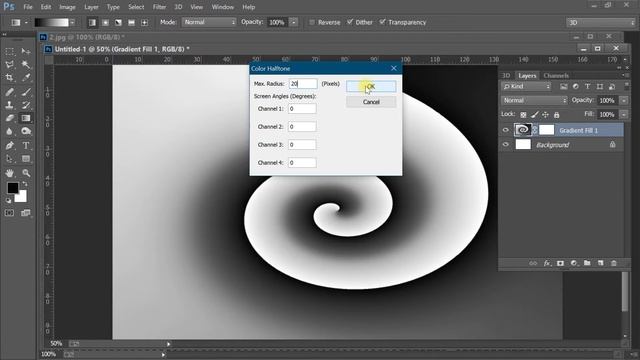
Task: Choose the Reflected Gradient style
Action: [x=131, y=22]
